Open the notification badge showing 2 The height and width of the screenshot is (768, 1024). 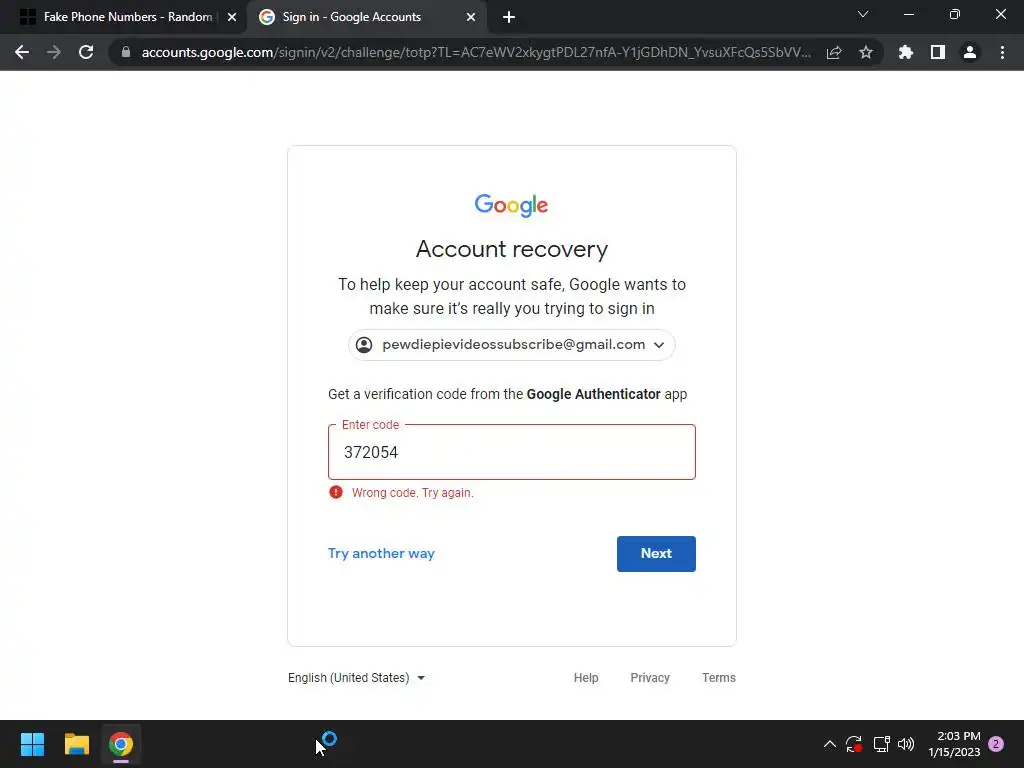click(996, 744)
